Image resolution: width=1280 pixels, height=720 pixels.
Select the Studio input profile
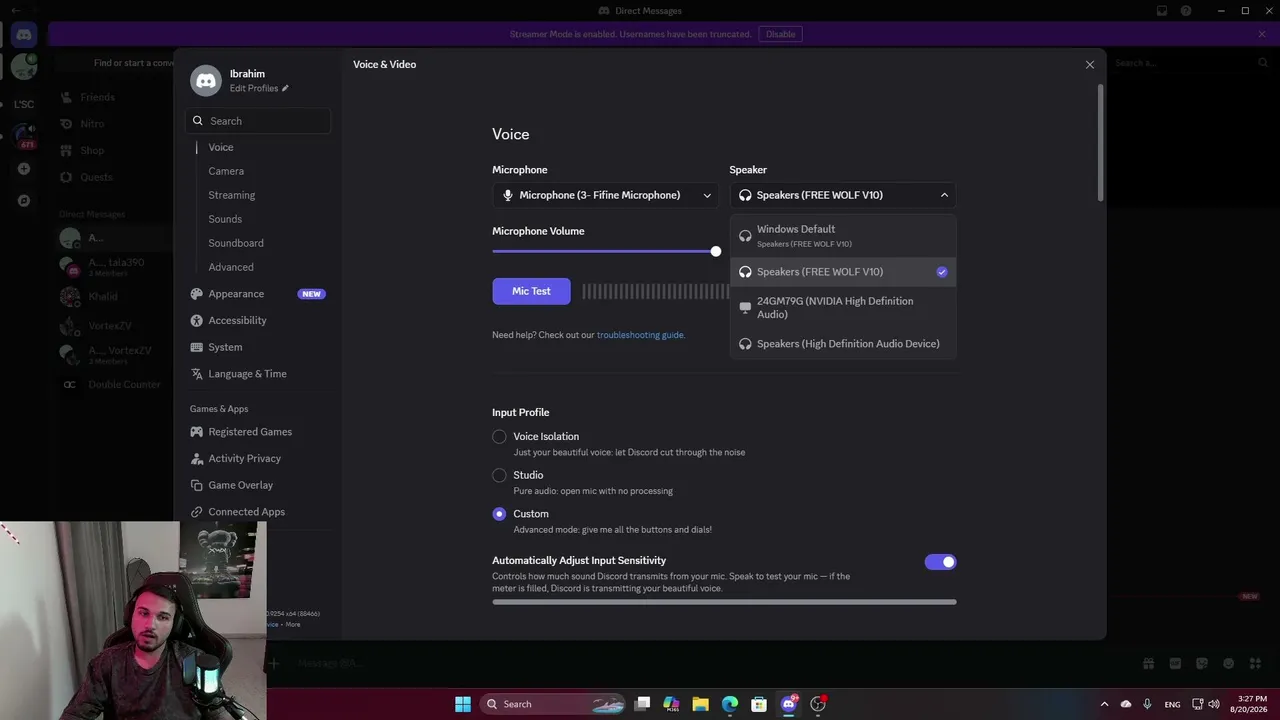(499, 475)
